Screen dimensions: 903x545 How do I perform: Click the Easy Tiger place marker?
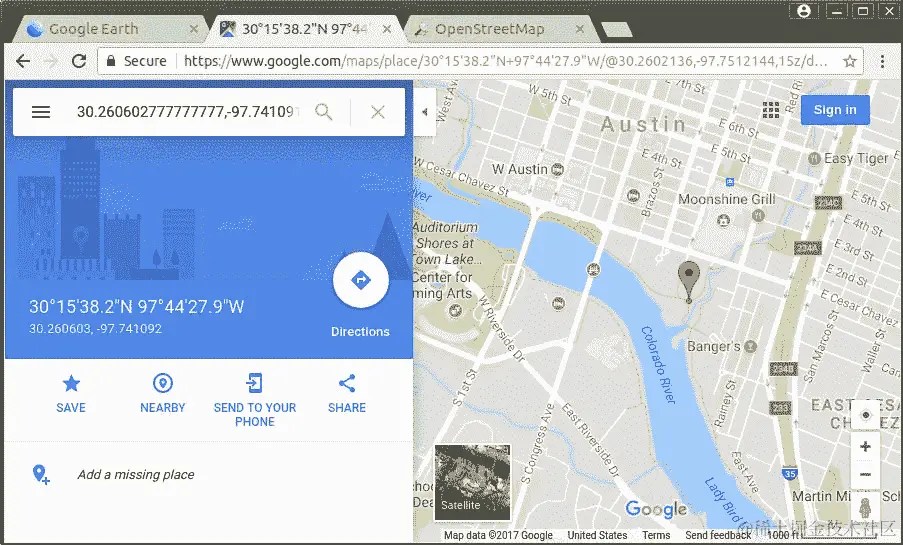point(814,158)
